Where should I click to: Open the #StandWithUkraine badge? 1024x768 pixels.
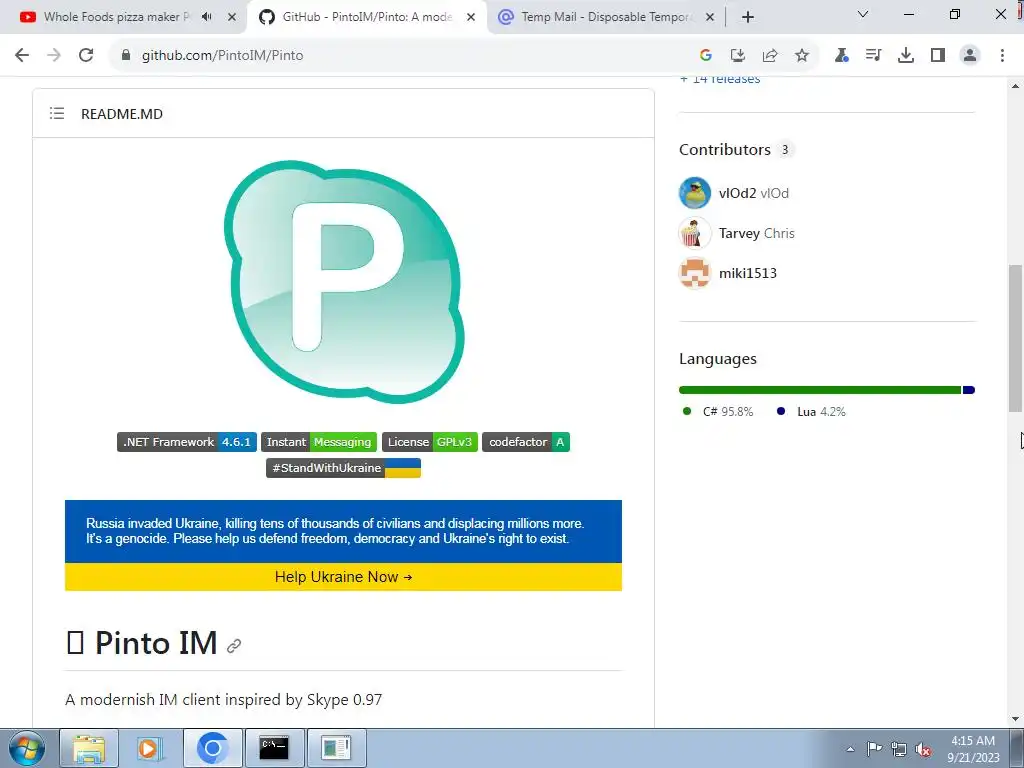tap(344, 468)
